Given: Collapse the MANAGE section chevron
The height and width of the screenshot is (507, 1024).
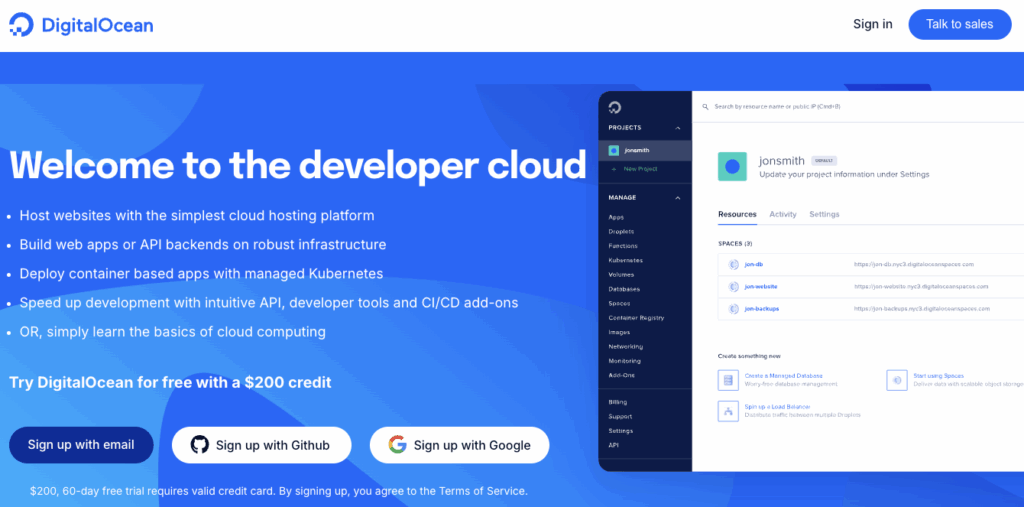Looking at the screenshot, I should (678, 198).
